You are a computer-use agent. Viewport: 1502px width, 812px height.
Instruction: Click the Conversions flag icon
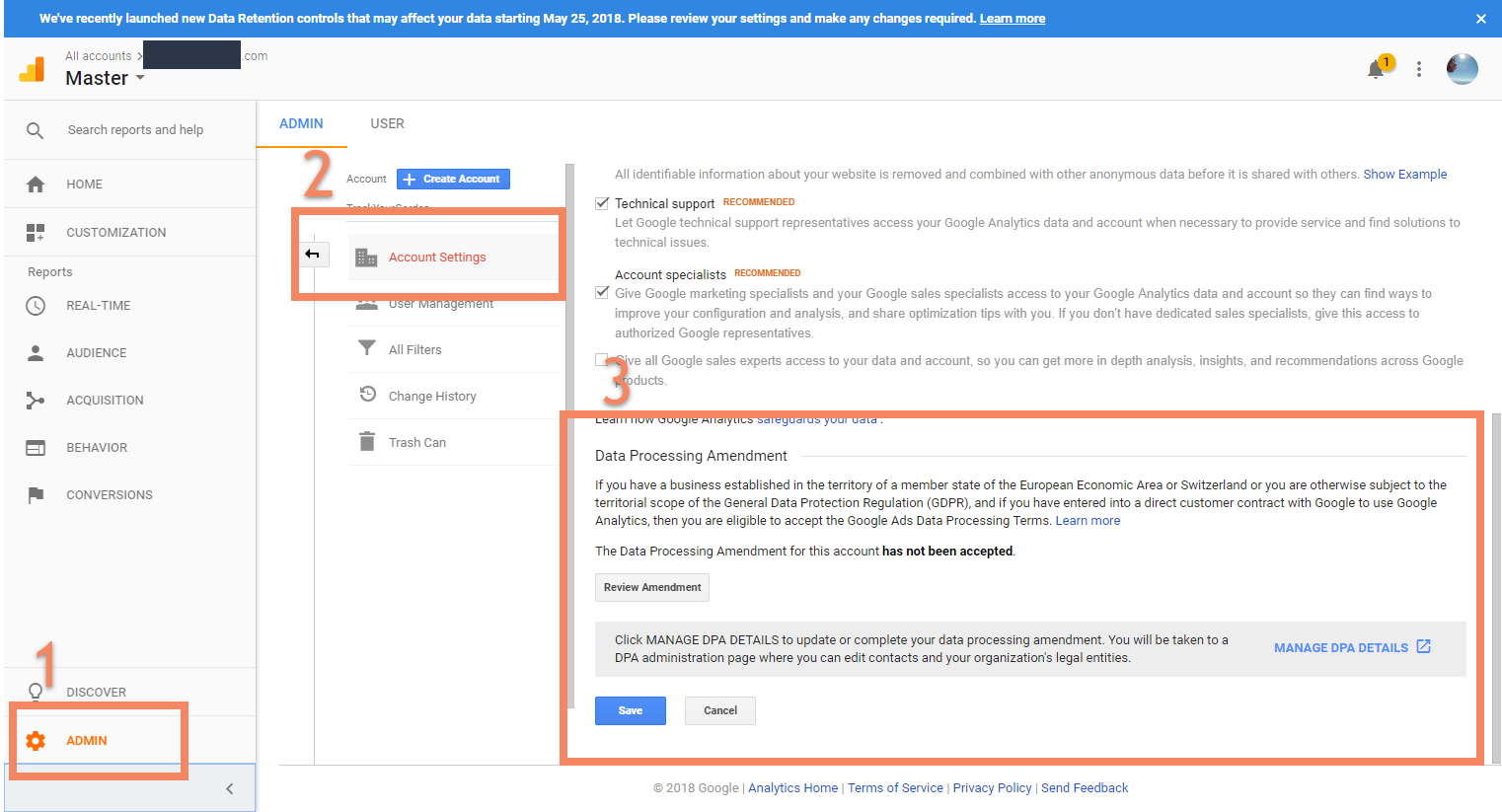[x=36, y=495]
